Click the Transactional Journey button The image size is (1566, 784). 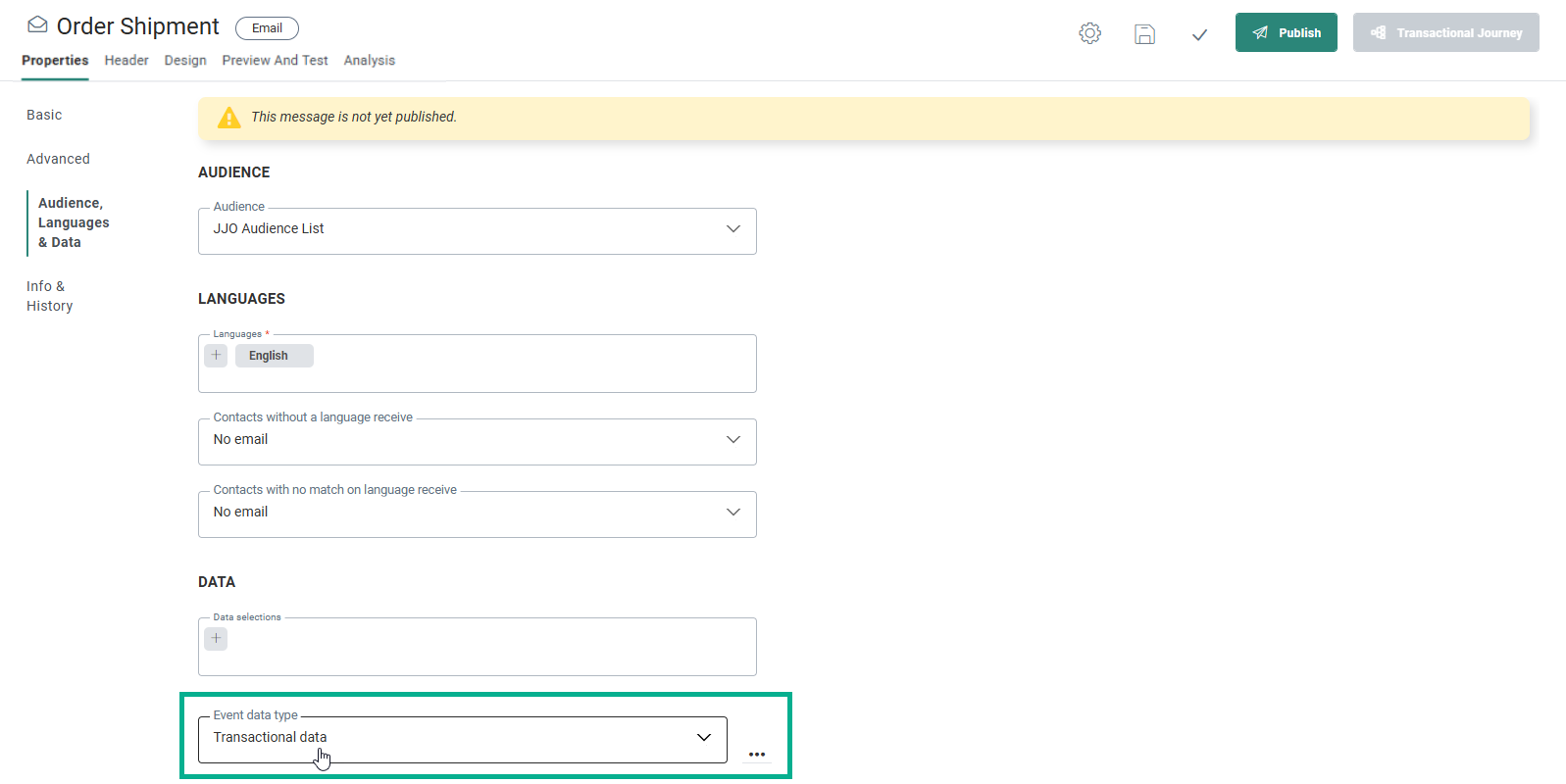click(1445, 32)
